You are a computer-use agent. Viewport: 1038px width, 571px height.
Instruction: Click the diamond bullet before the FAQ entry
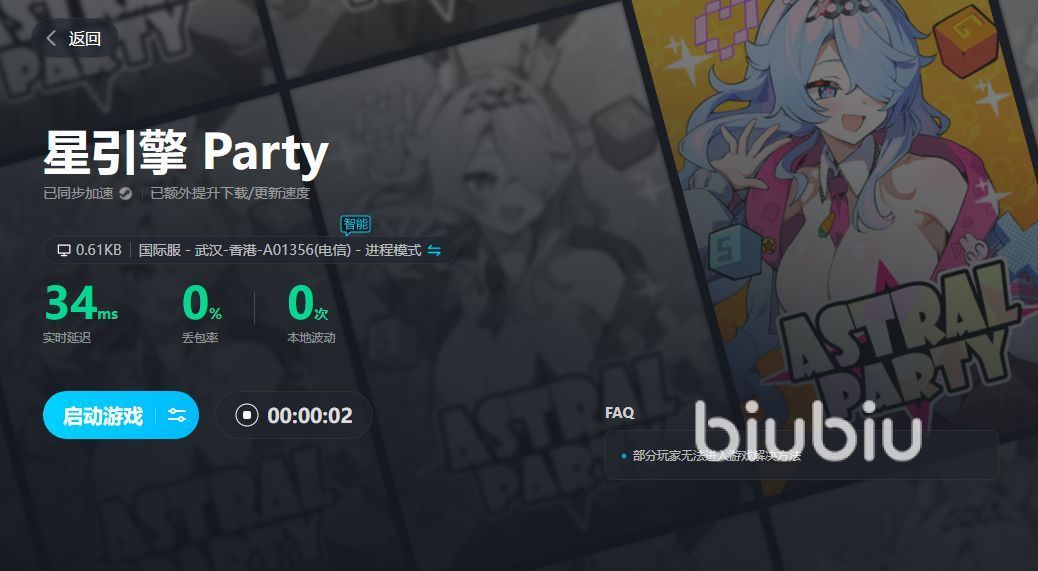[x=624, y=456]
